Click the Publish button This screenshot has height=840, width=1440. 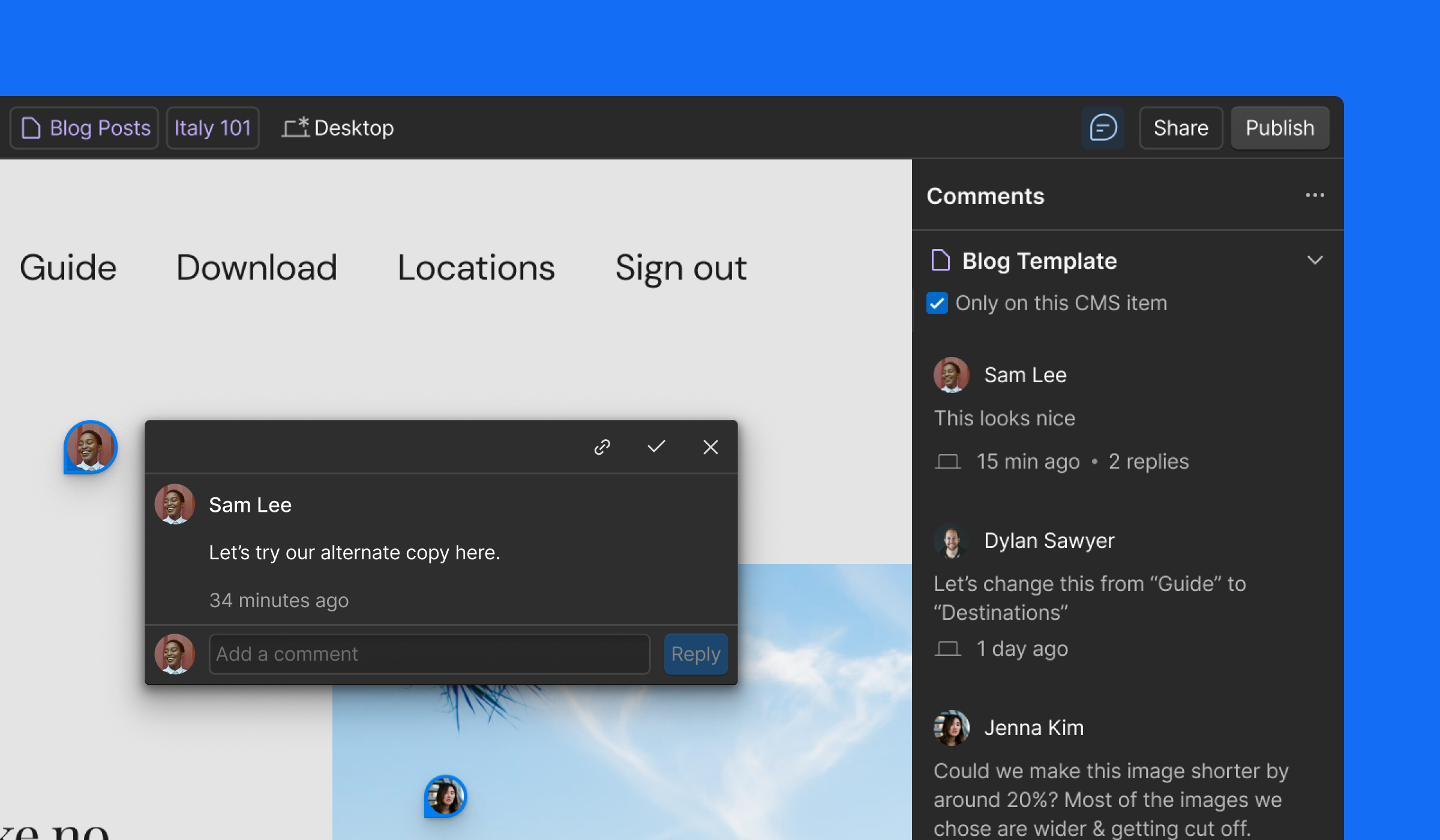tap(1280, 128)
